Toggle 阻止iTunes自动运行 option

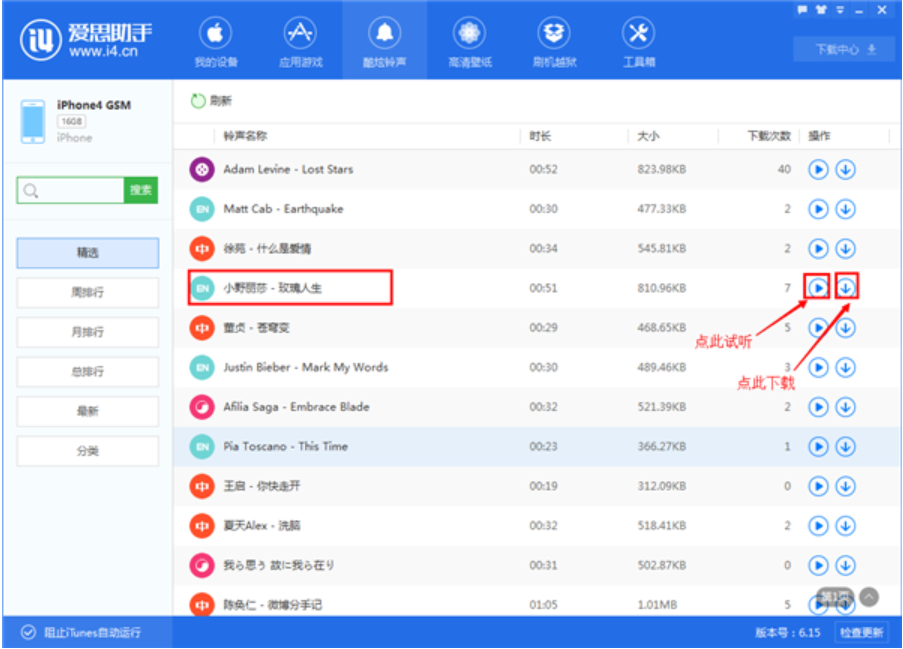click(28, 632)
